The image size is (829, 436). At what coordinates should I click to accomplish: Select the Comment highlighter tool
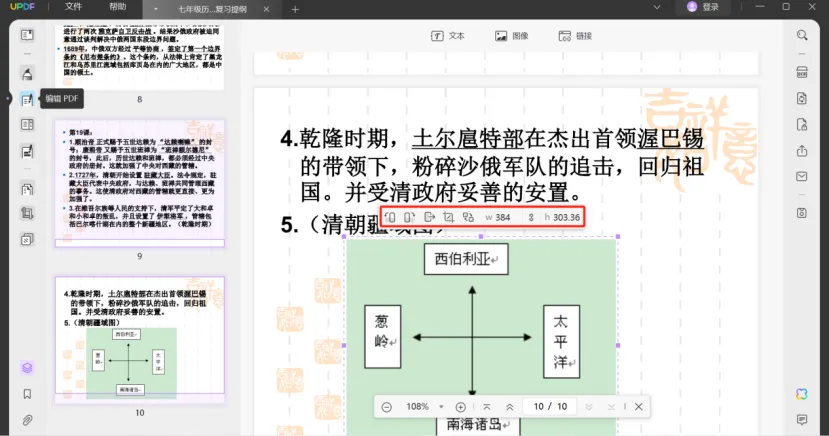27,73
